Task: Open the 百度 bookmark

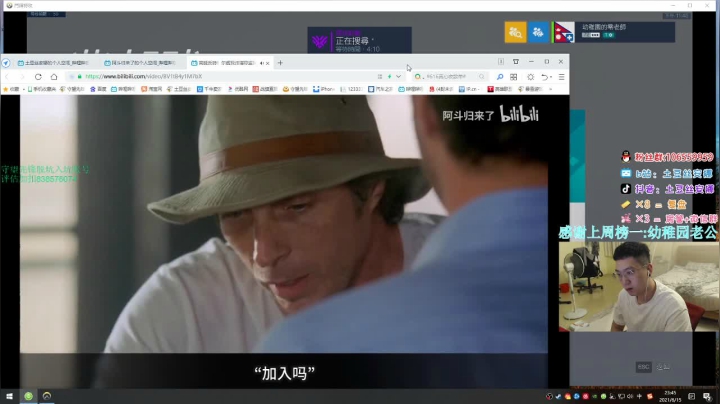Action: [x=98, y=89]
